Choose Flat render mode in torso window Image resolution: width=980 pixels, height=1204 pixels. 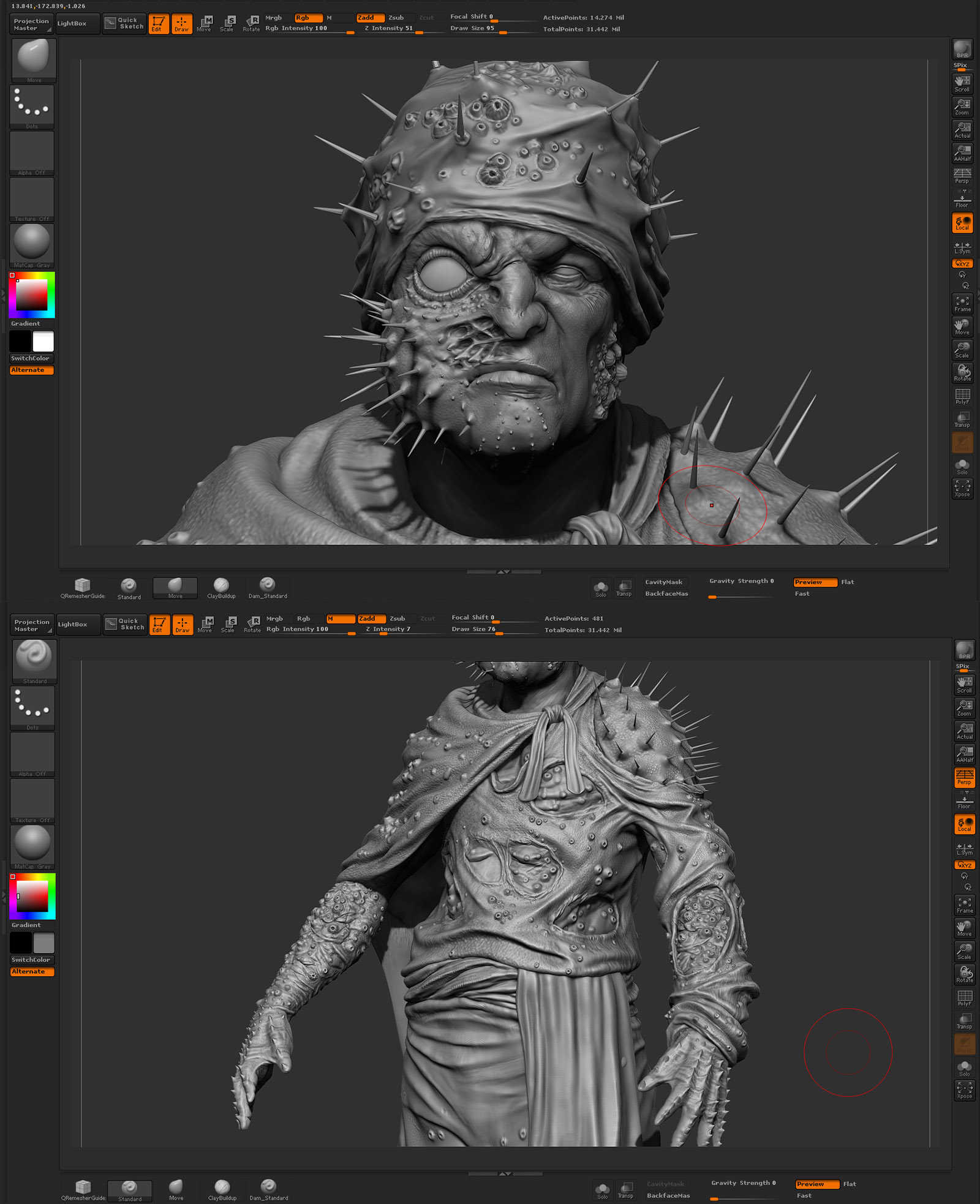(x=849, y=1184)
